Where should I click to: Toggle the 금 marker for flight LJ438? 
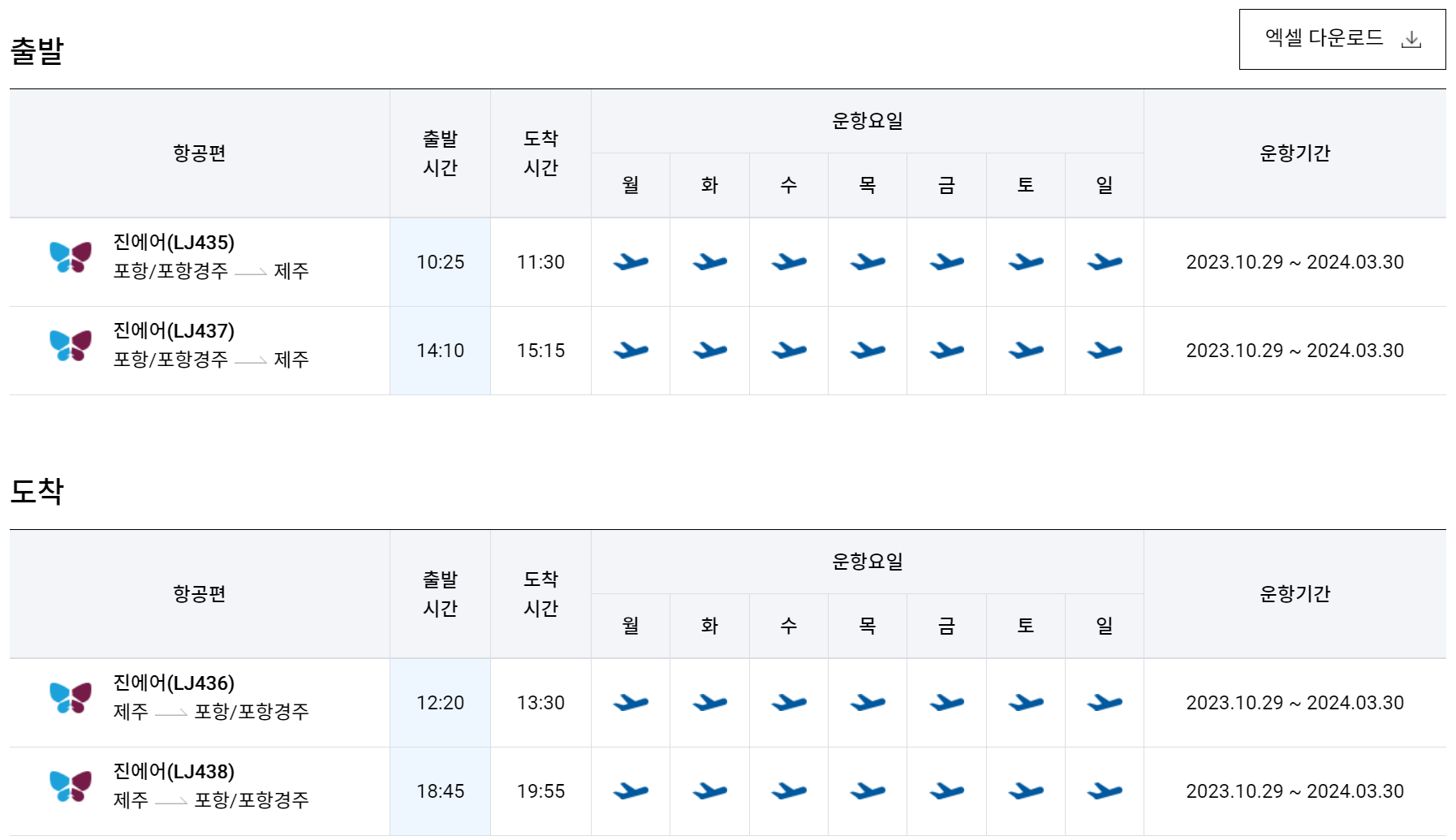946,790
